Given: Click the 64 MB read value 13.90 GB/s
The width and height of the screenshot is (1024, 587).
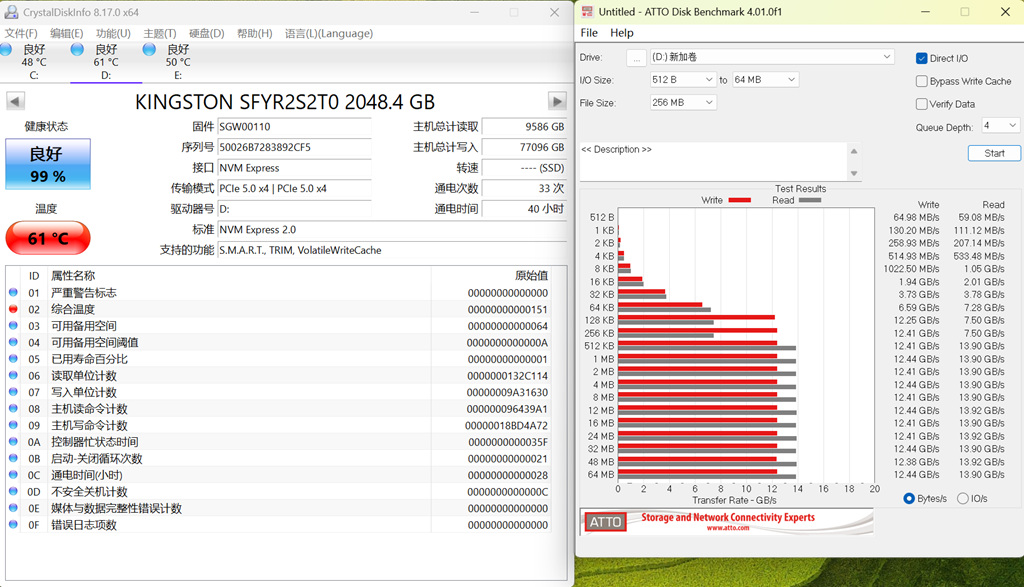Looking at the screenshot, I should [982, 475].
